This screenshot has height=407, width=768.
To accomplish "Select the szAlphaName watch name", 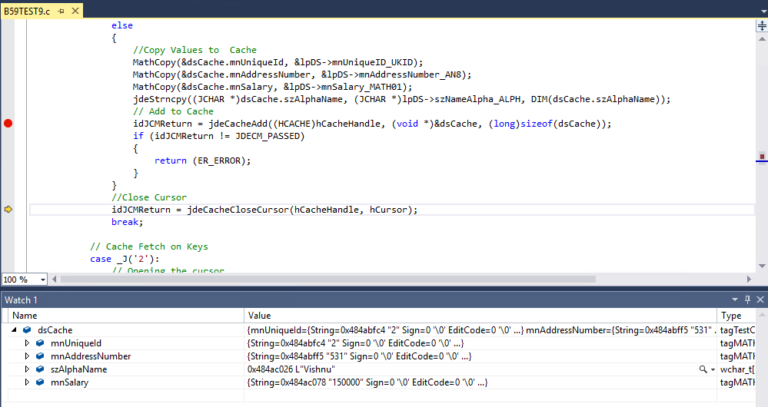I will 78,369.
